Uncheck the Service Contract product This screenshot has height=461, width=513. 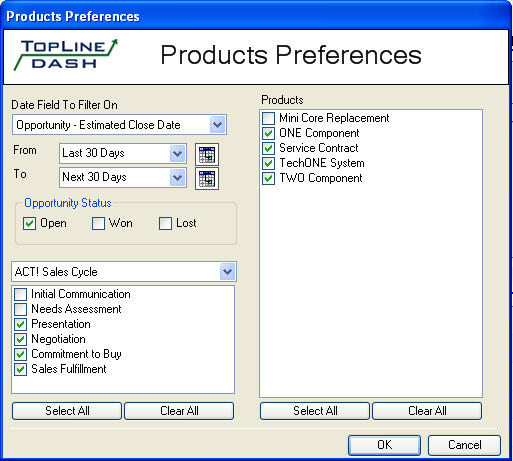click(x=269, y=148)
